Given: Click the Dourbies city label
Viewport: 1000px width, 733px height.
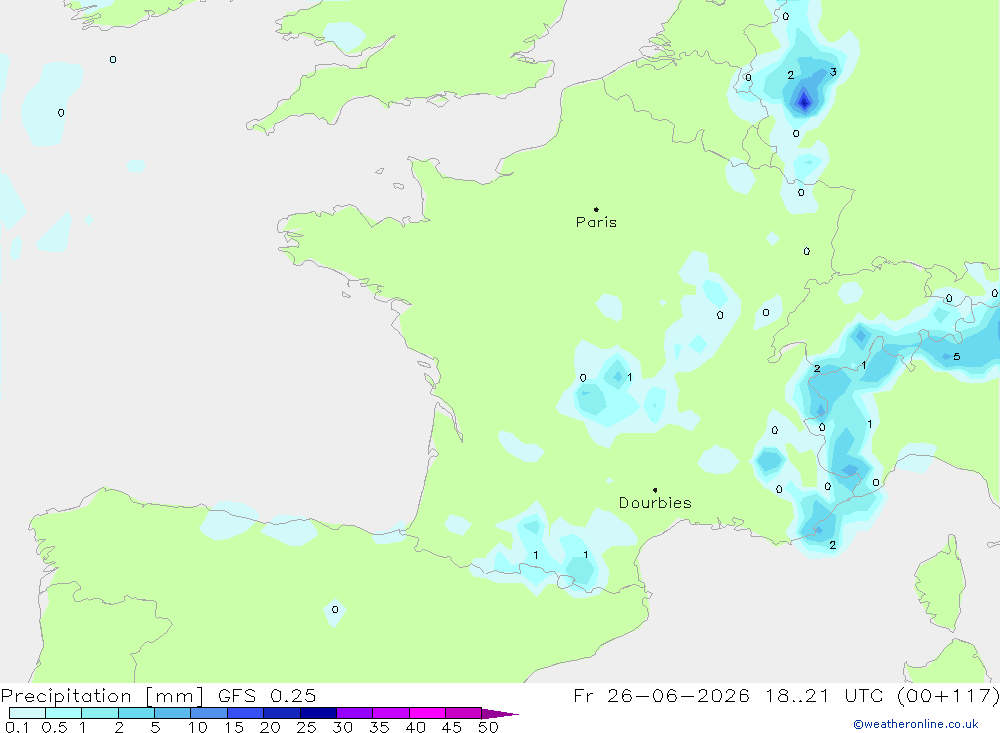Looking at the screenshot, I should click(655, 503).
